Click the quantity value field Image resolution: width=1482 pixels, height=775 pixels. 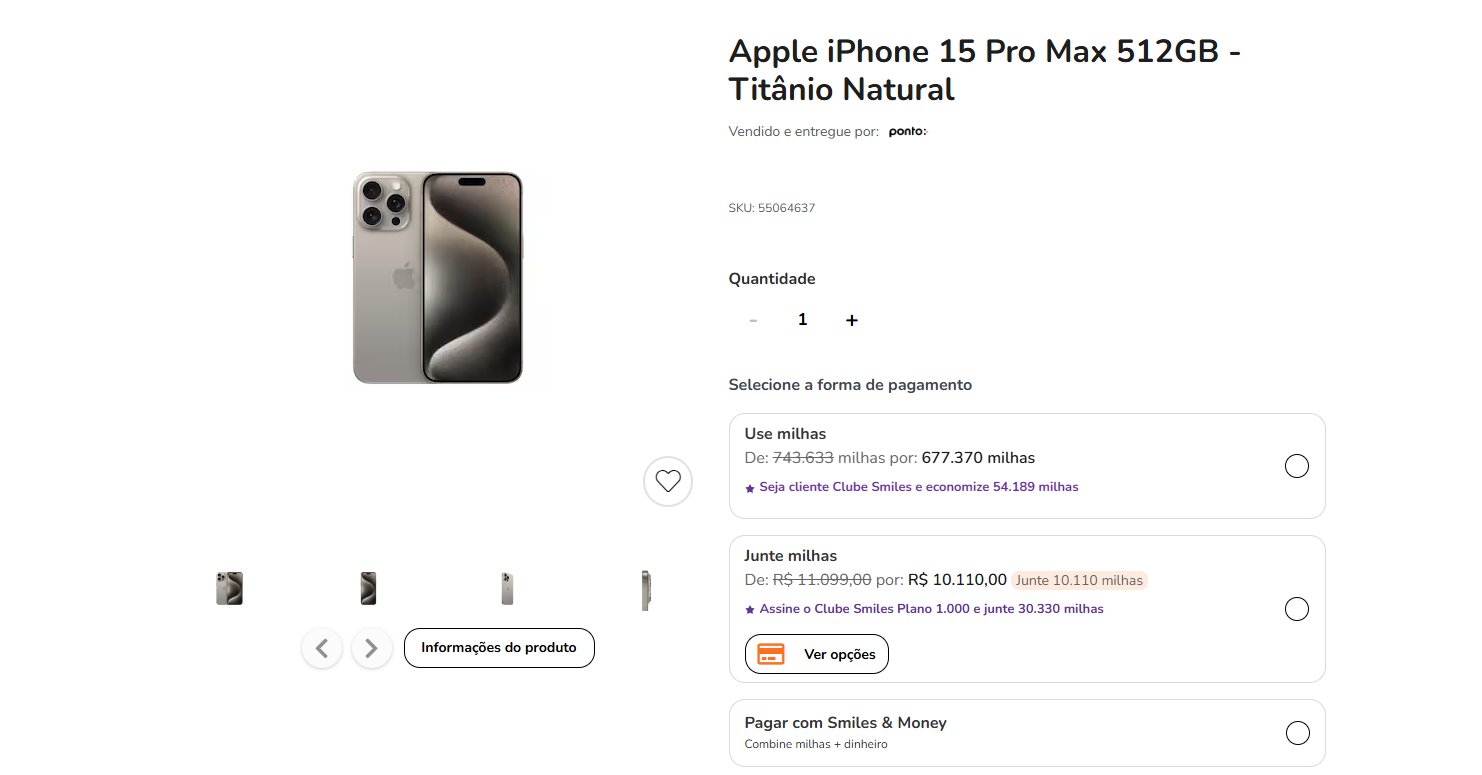point(802,320)
